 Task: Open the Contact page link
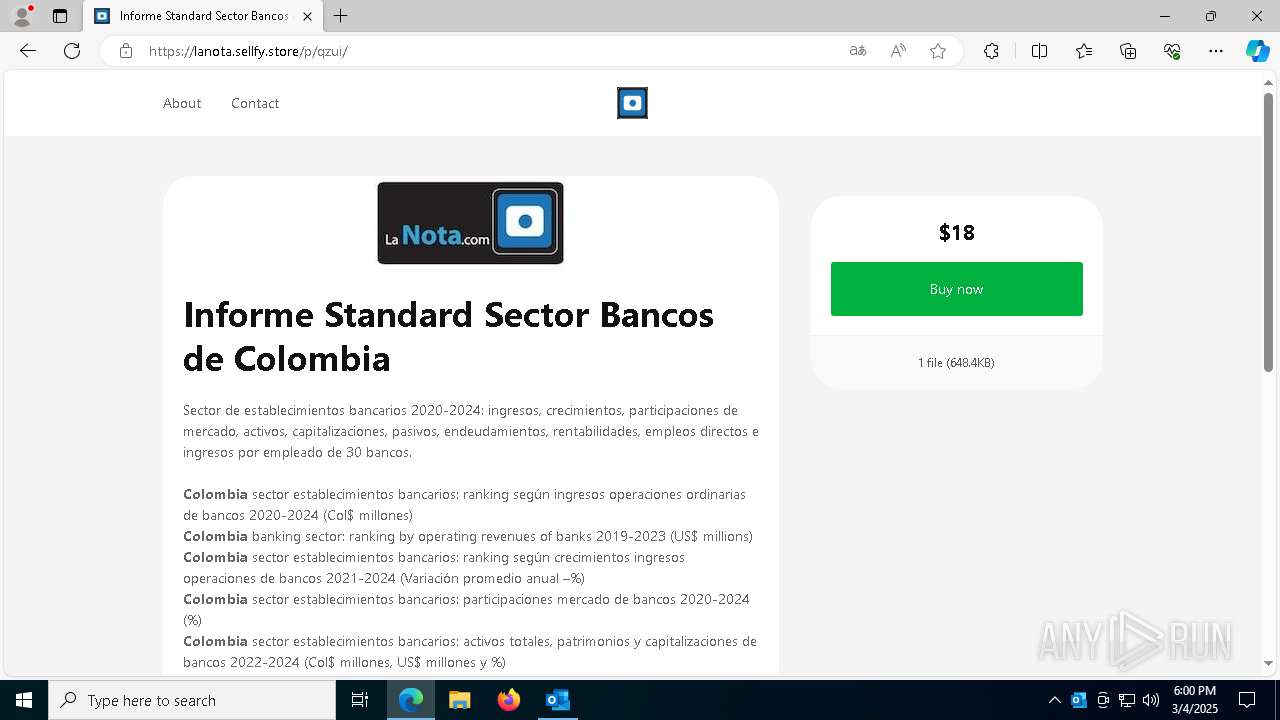click(x=255, y=103)
